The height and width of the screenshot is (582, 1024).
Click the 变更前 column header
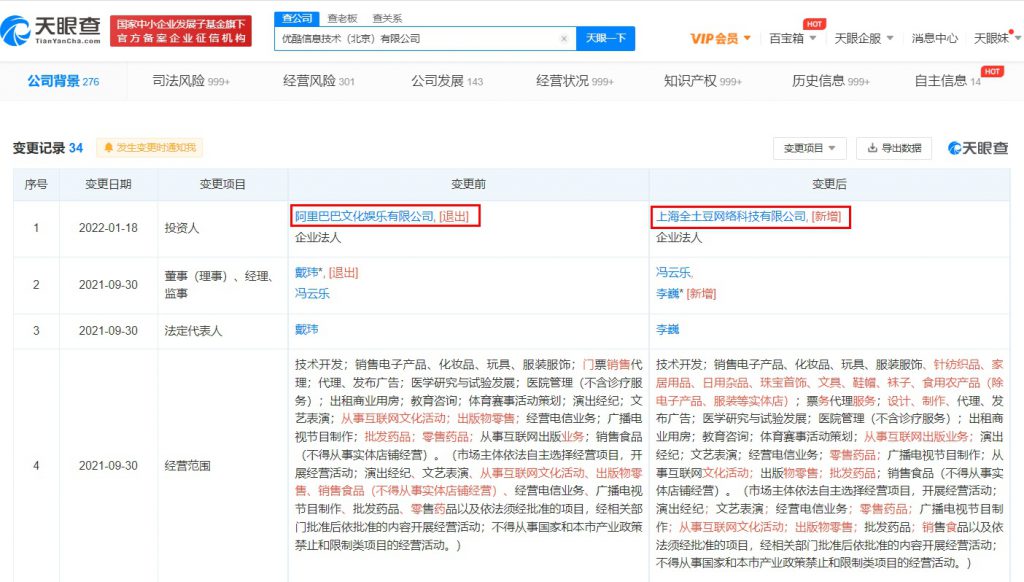tap(468, 184)
